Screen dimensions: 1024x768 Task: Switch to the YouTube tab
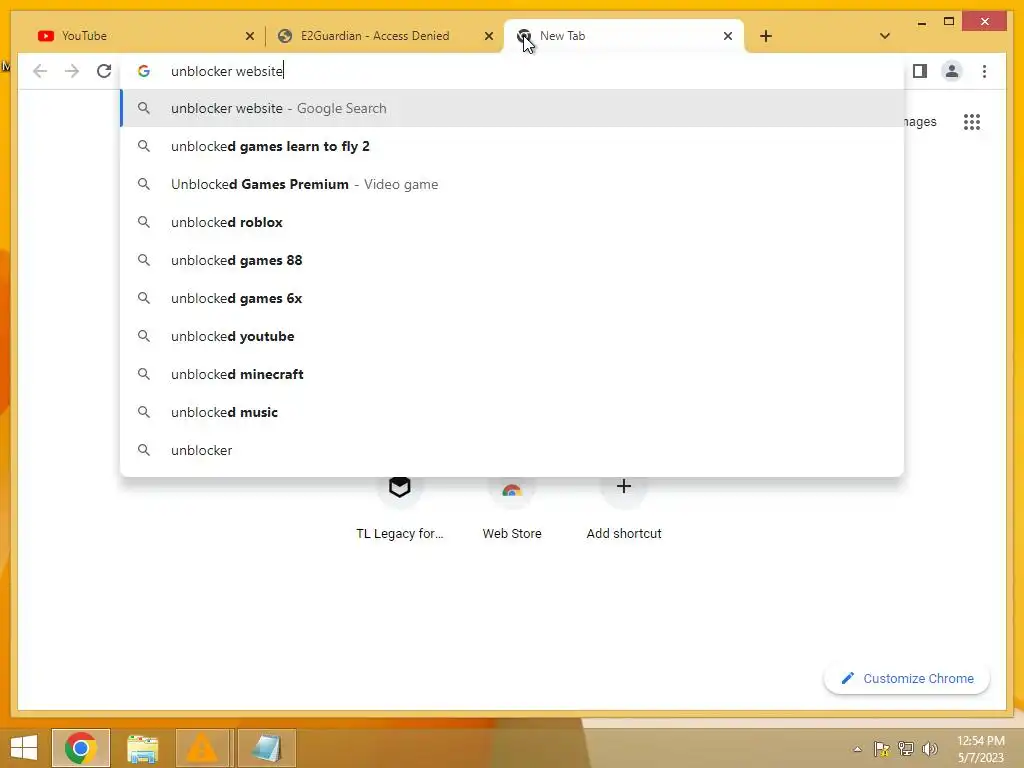click(x=146, y=36)
